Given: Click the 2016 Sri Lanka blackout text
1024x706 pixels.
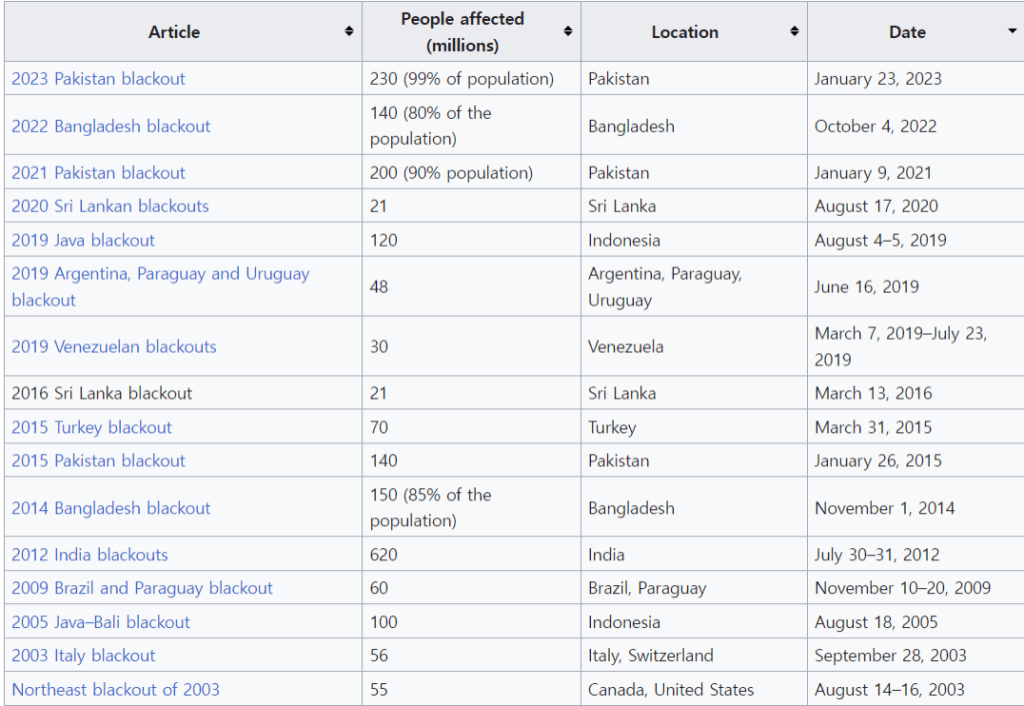Looking at the screenshot, I should click(102, 393).
